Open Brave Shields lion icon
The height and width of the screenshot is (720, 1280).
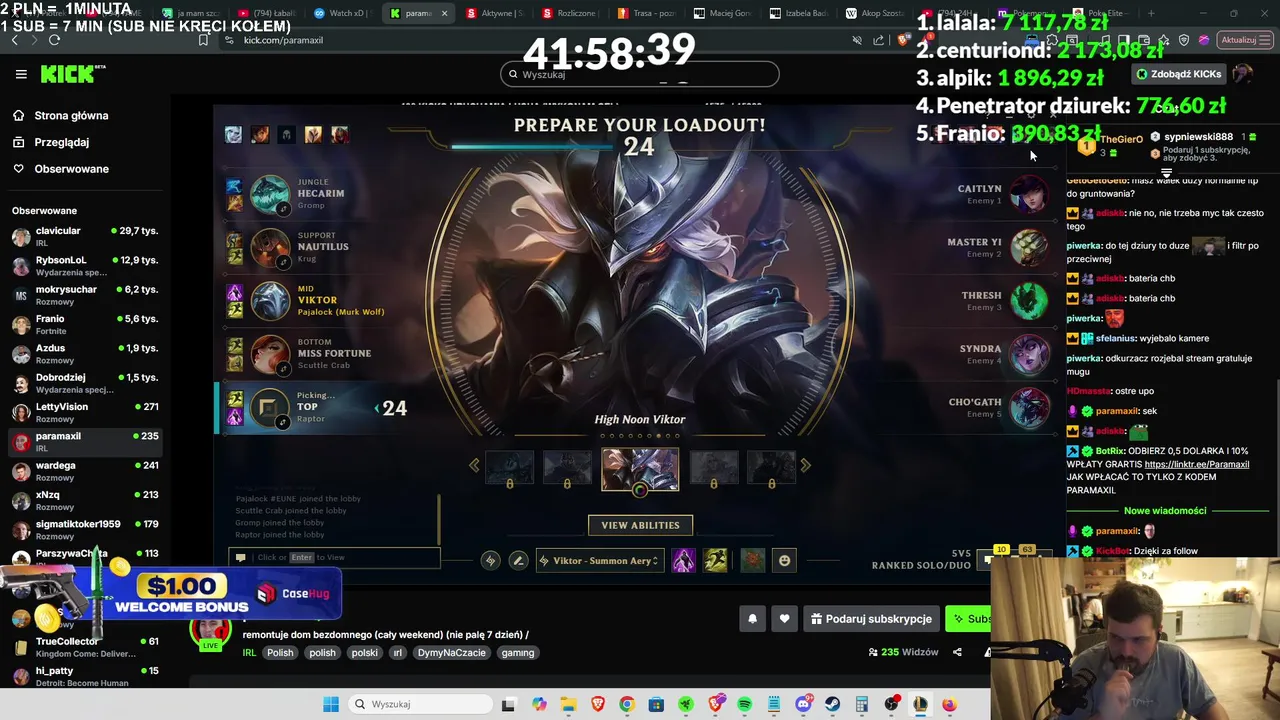(x=904, y=40)
